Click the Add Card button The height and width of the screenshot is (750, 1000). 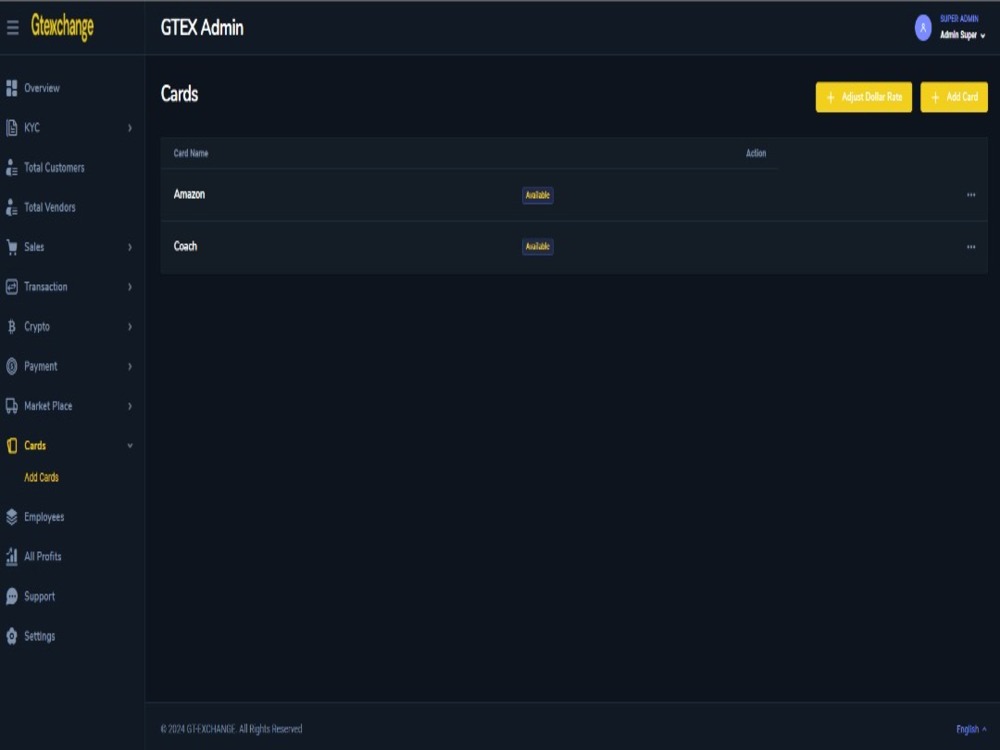pyautogui.click(x=954, y=97)
